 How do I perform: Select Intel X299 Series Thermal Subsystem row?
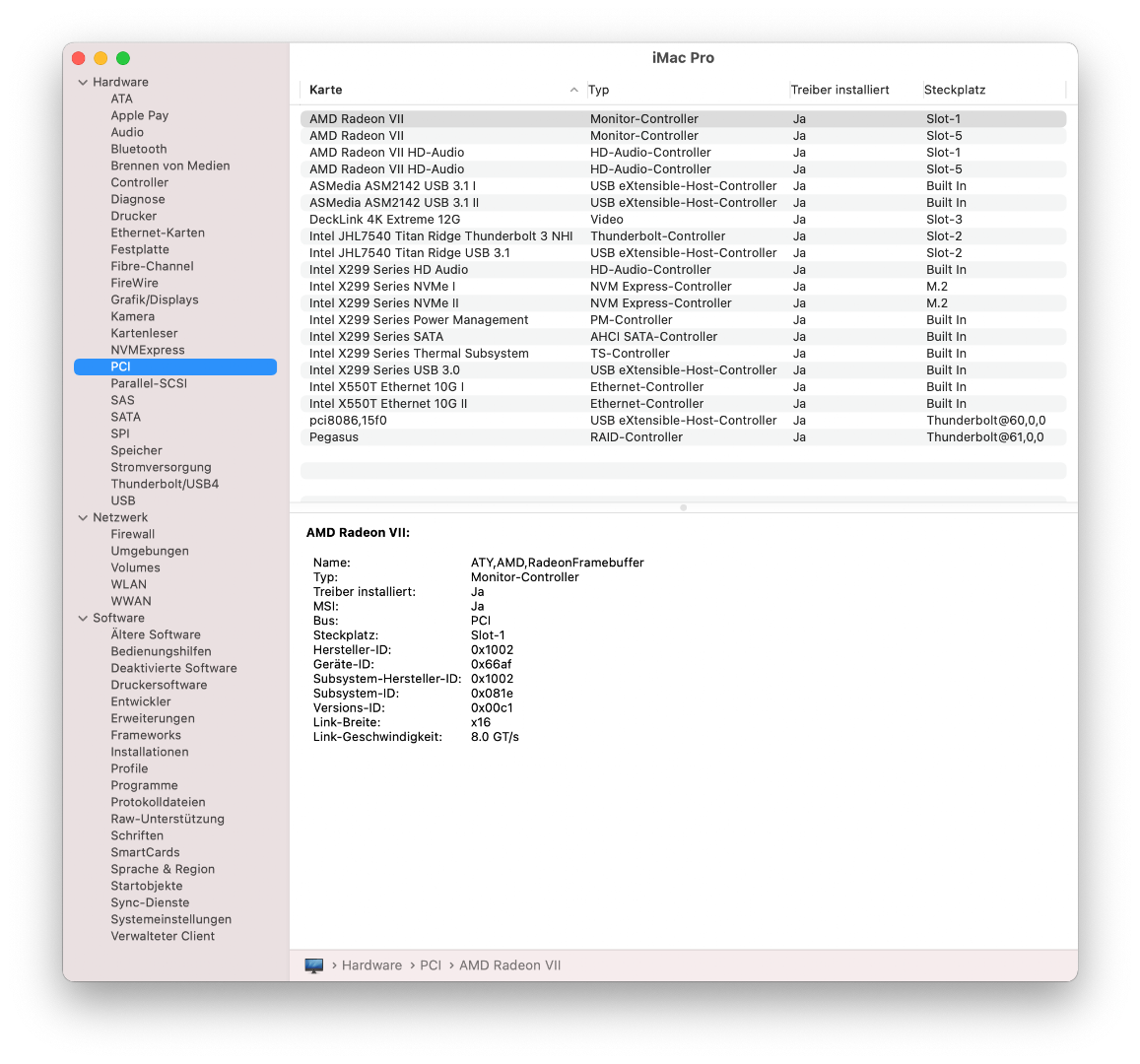coord(683,354)
